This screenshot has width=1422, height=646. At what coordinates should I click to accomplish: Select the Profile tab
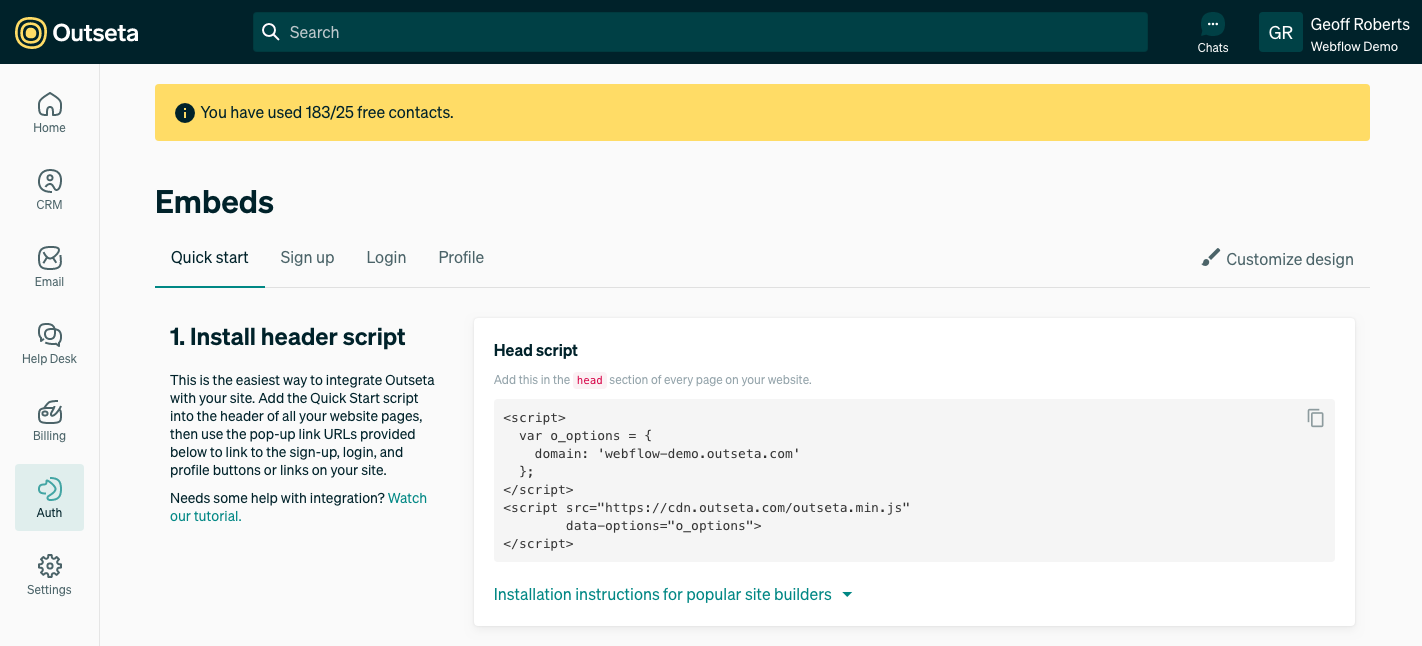[460, 257]
